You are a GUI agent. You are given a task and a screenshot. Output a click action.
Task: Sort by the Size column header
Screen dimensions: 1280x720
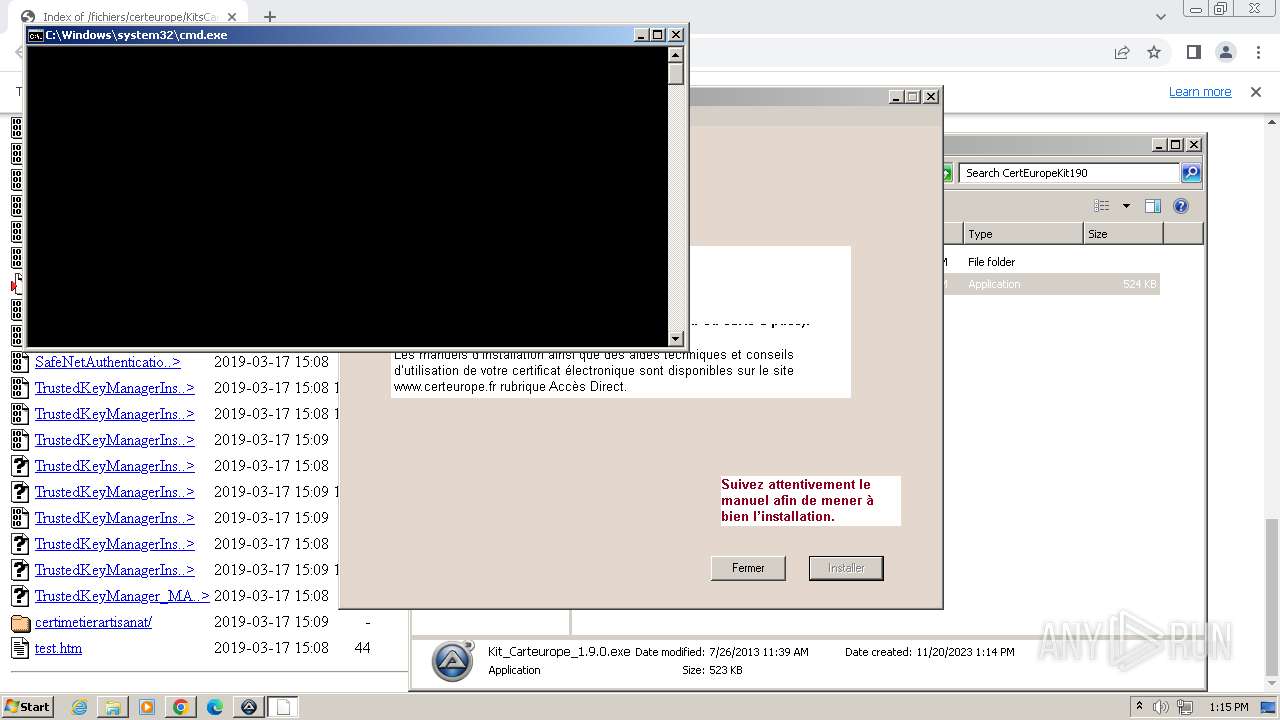(x=1123, y=234)
